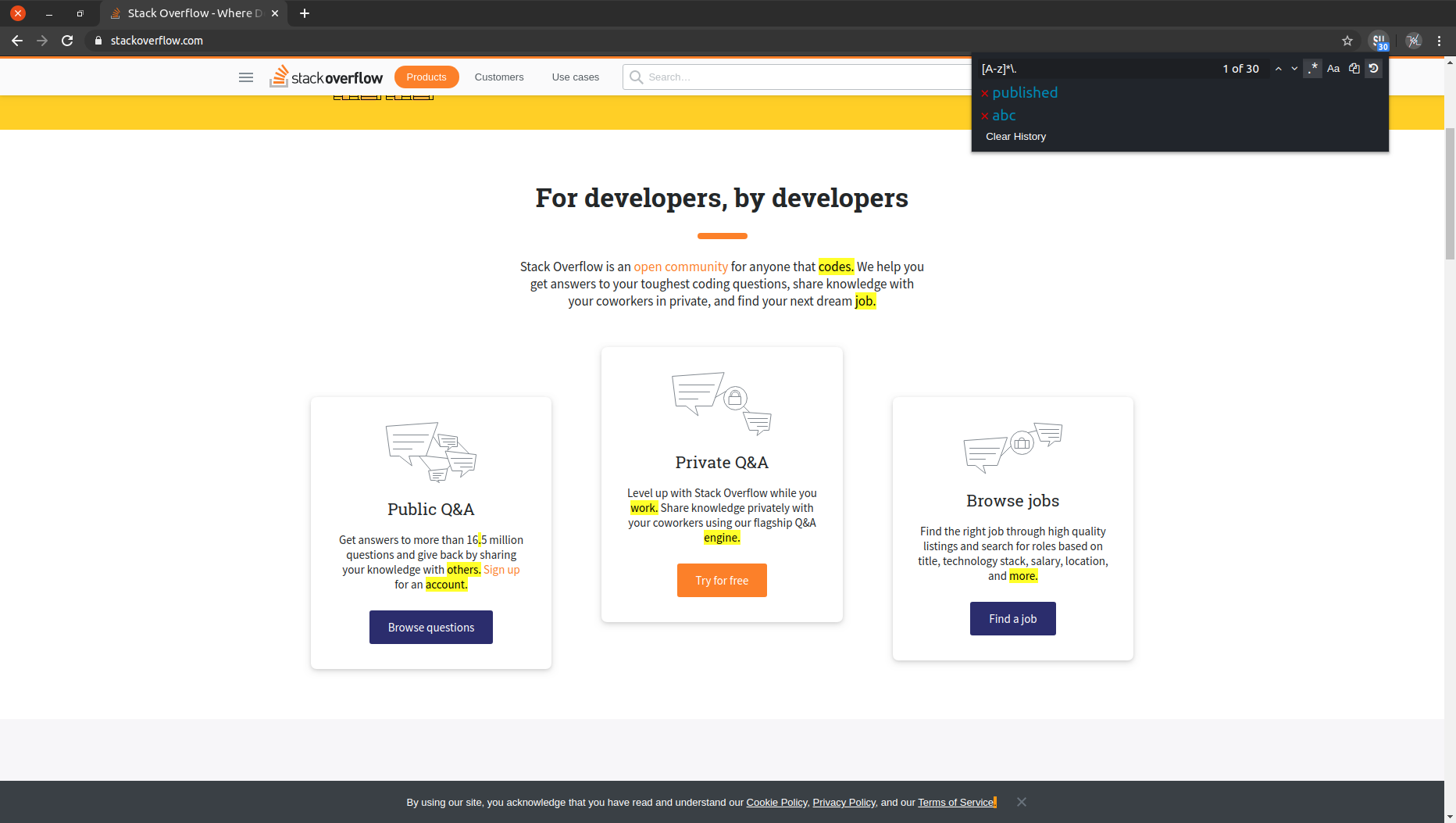Click the Try for free button
Viewport: 1456px width, 823px height.
pyautogui.click(x=722, y=581)
